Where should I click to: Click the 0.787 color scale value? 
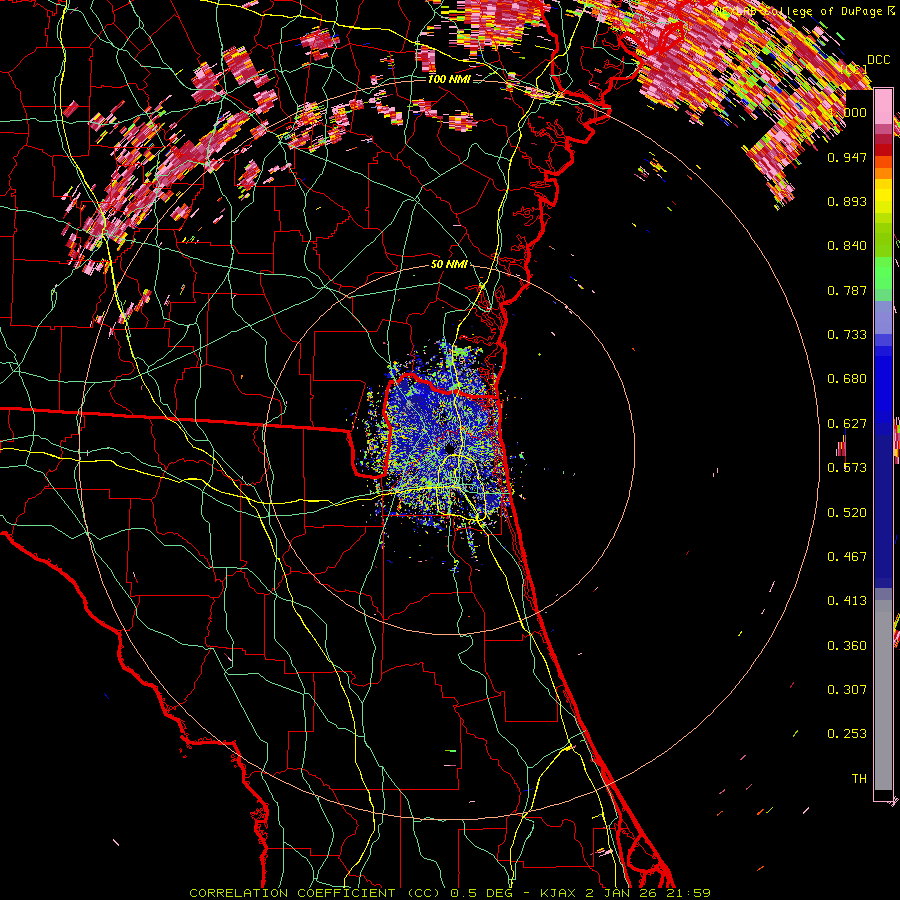(847, 290)
